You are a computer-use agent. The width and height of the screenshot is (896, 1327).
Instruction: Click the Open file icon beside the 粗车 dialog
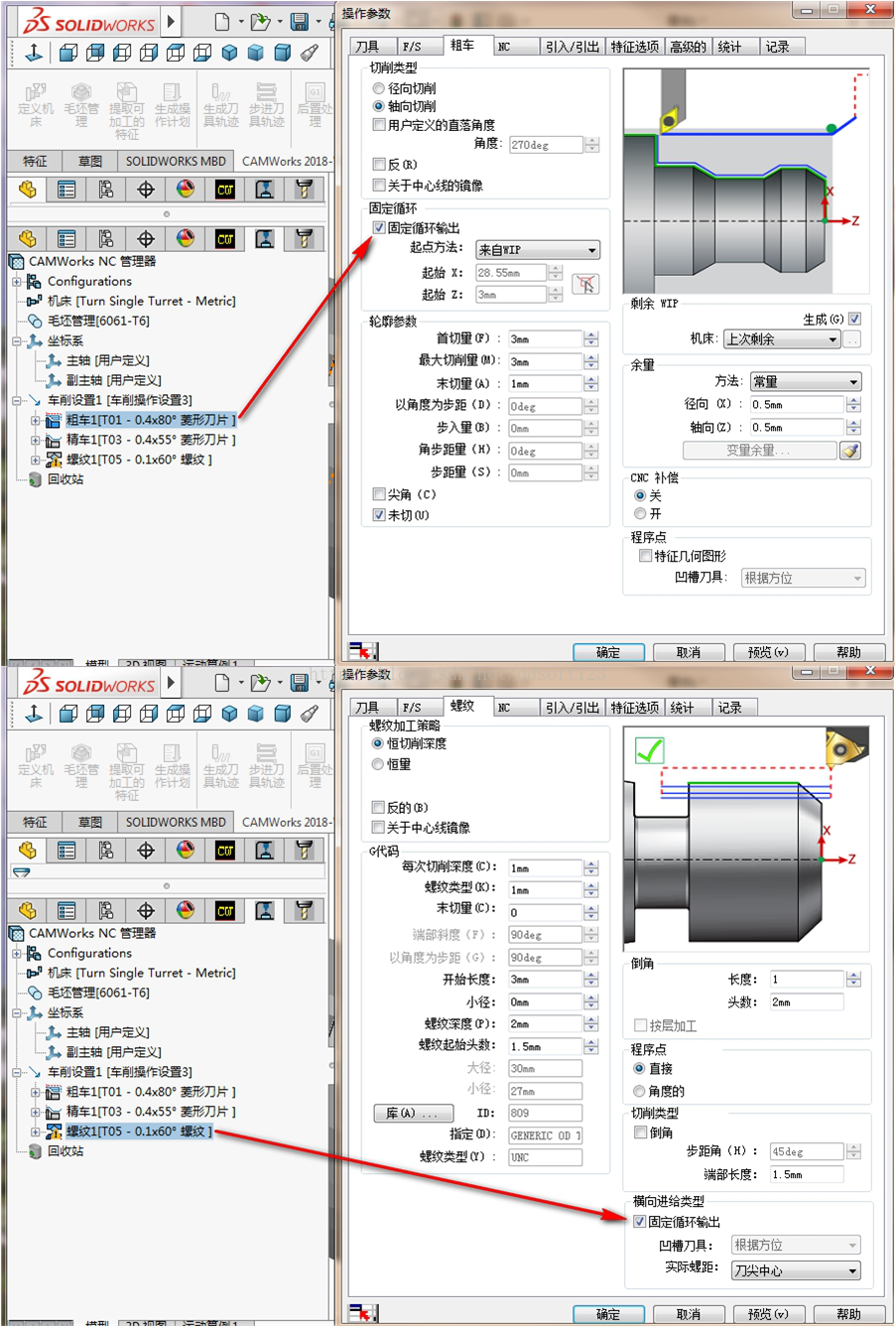point(260,21)
